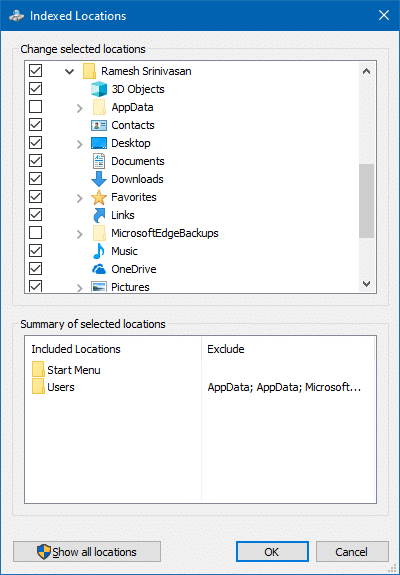Uncheck the Contacts checkbox
Image resolution: width=400 pixels, height=575 pixels.
point(36,125)
